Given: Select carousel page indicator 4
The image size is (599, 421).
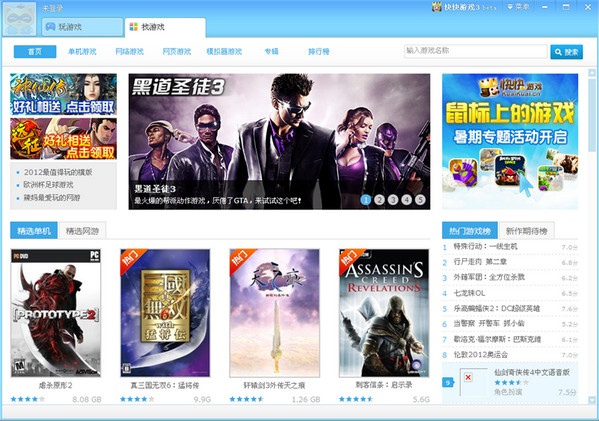Looking at the screenshot, I should (x=406, y=200).
